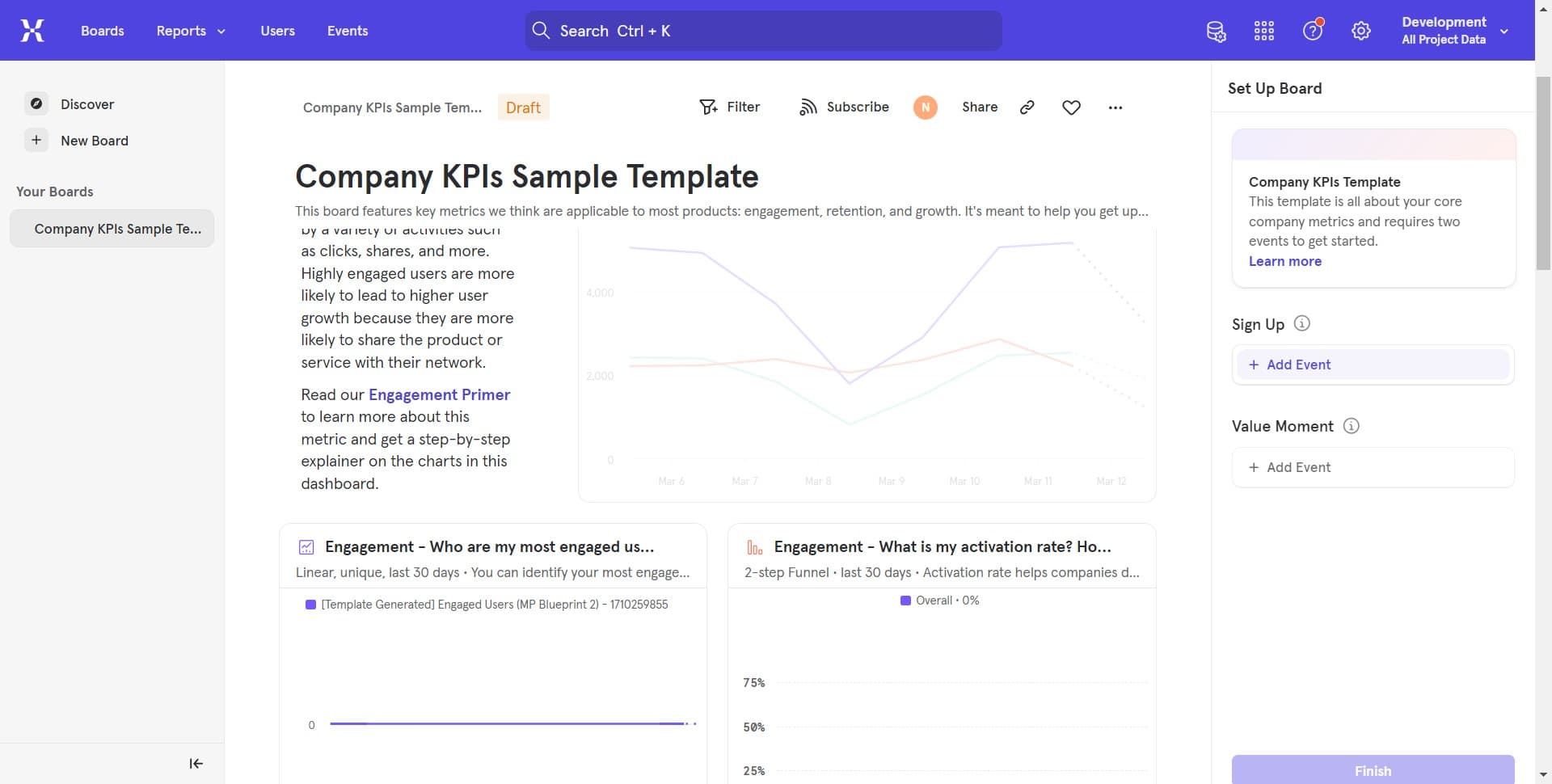1552x784 pixels.
Task: Open the Learn more link
Action: click(x=1284, y=260)
